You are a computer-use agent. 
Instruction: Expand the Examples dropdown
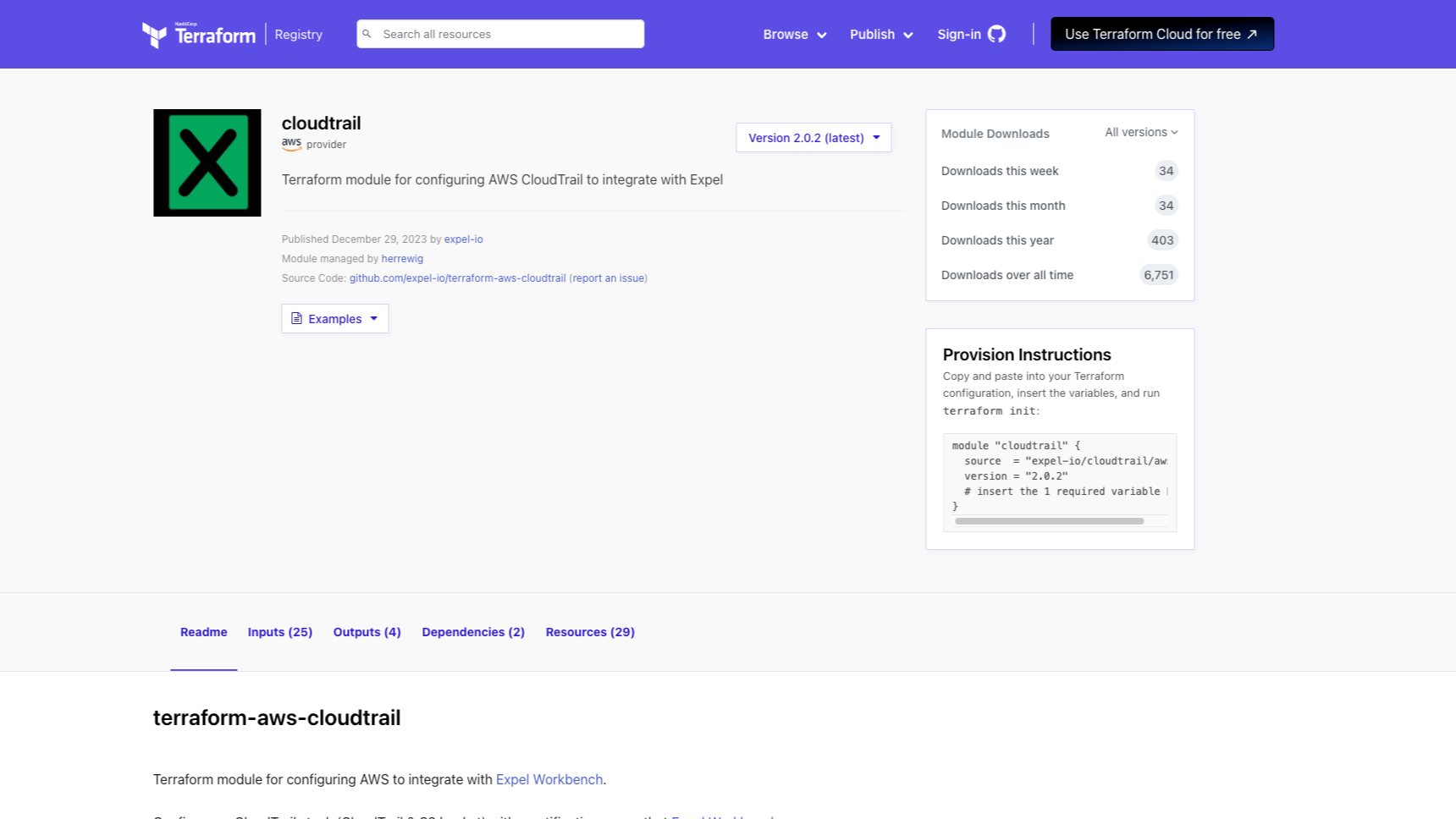point(335,319)
